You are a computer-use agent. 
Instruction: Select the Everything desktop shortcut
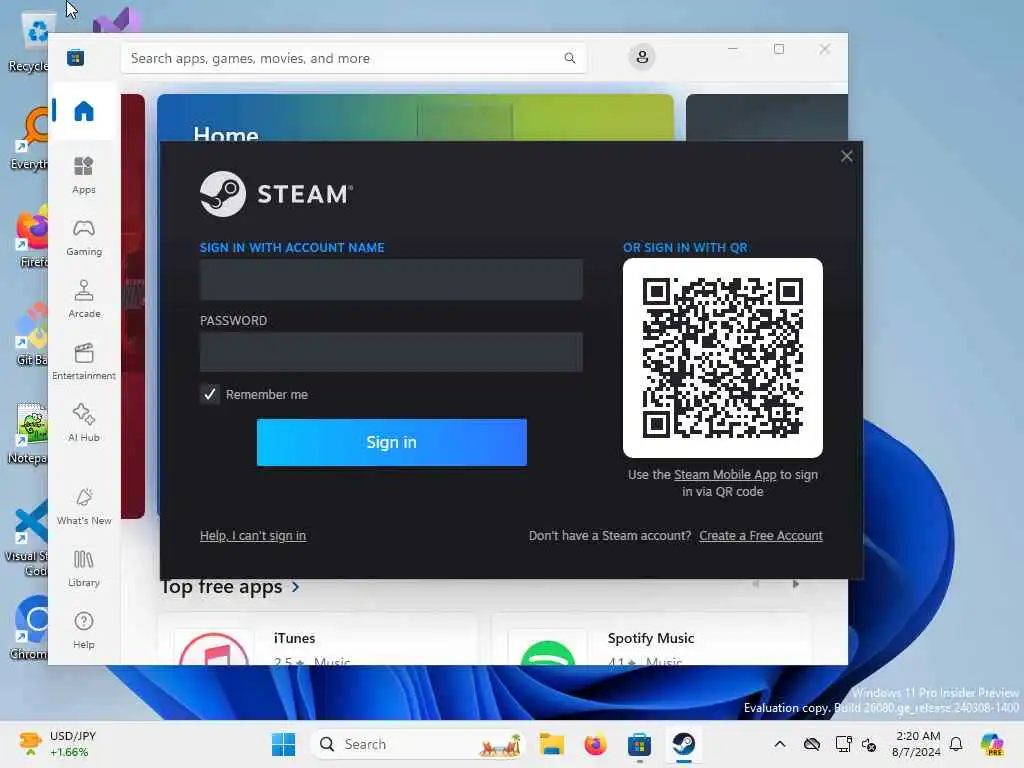tap(29, 139)
